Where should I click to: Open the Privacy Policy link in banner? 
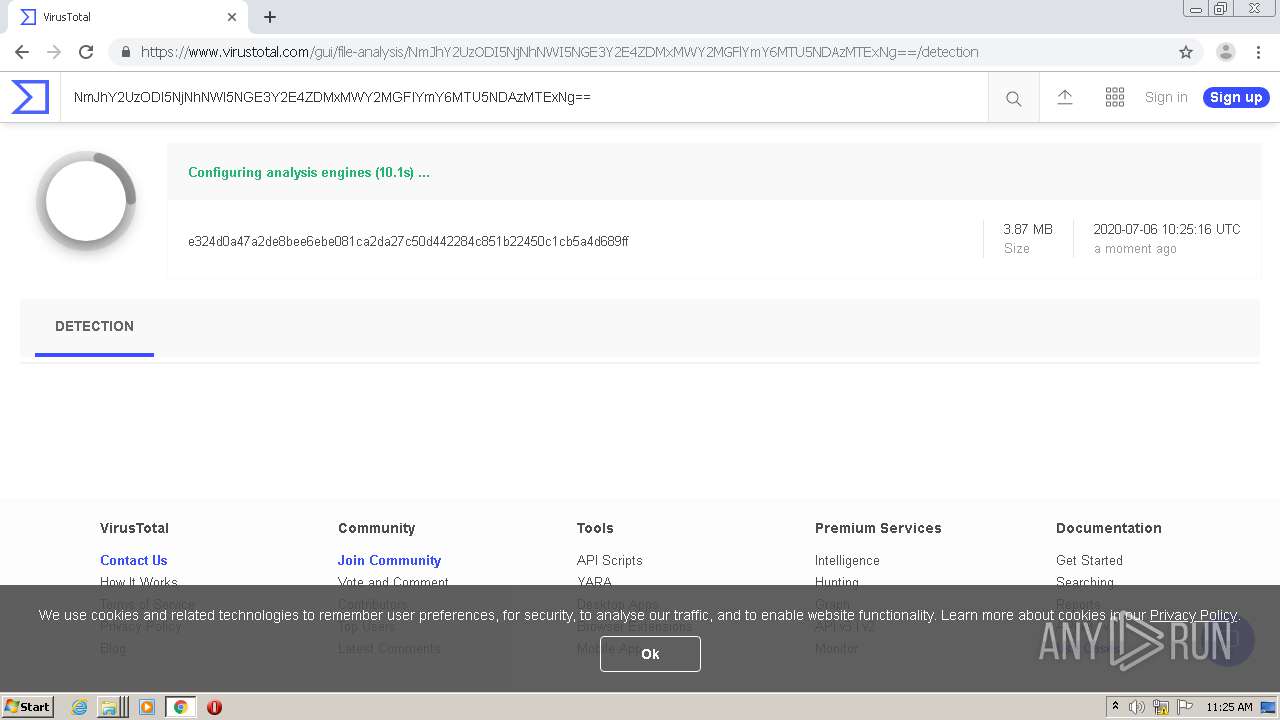[1193, 615]
